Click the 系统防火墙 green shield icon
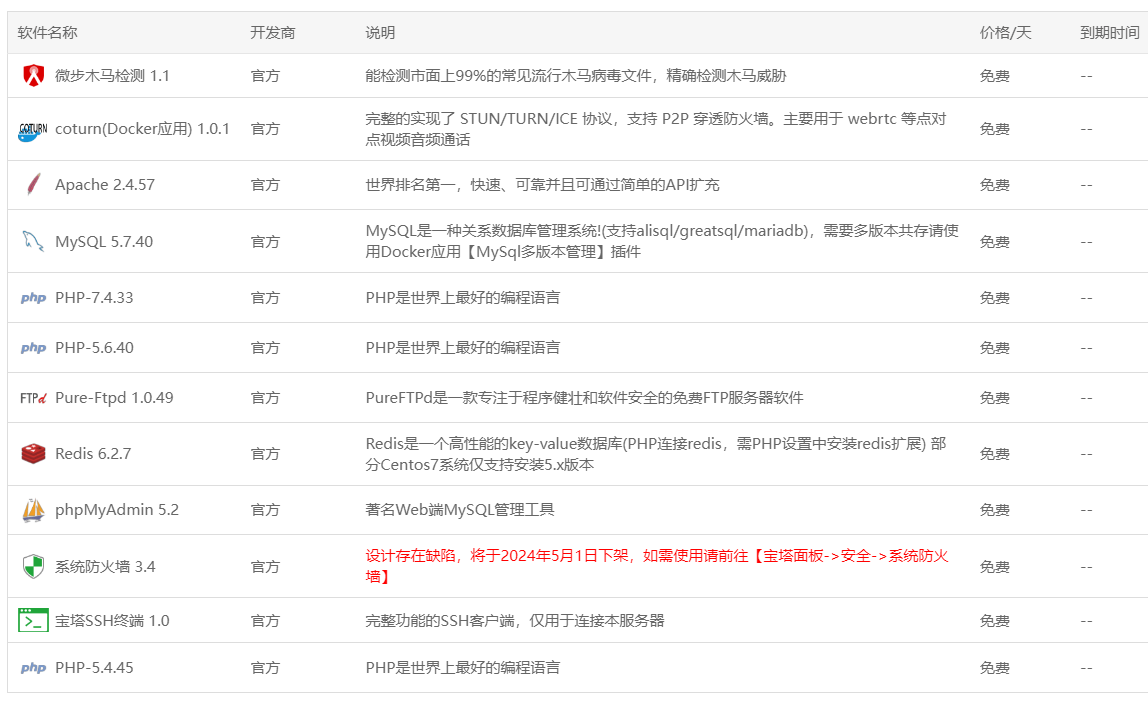Viewport: 1148px width, 707px height. (x=34, y=566)
